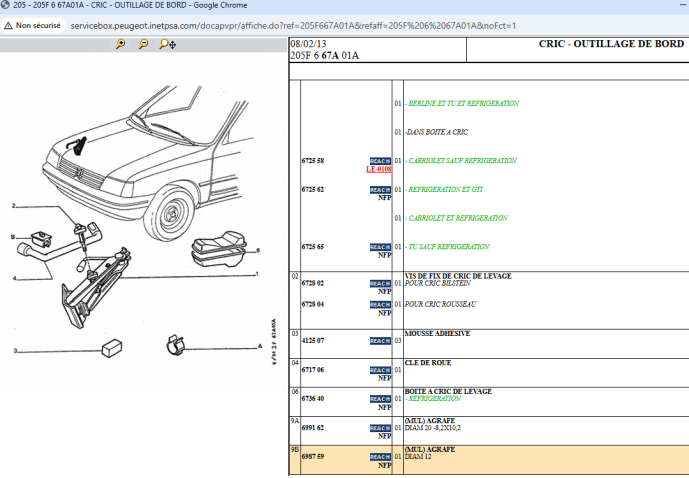Viewport: 689px width, 478px height.
Task: Click REACH badge for part 4125 07
Action: point(380,341)
